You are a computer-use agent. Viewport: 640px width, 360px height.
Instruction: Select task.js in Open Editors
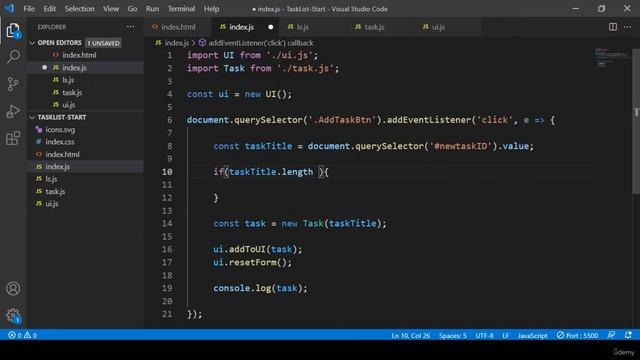86,93
